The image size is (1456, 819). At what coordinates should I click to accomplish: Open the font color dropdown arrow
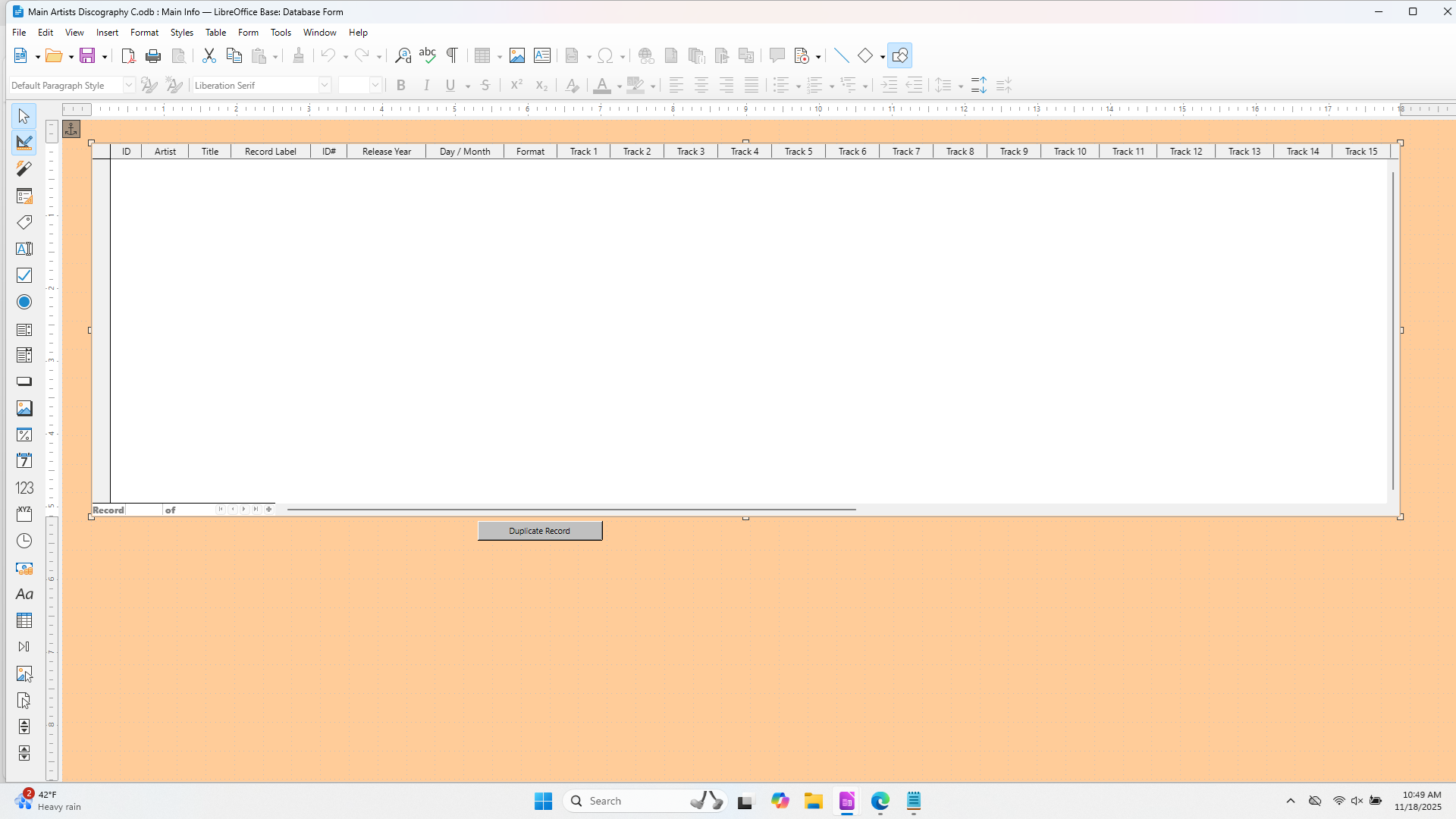point(620,86)
